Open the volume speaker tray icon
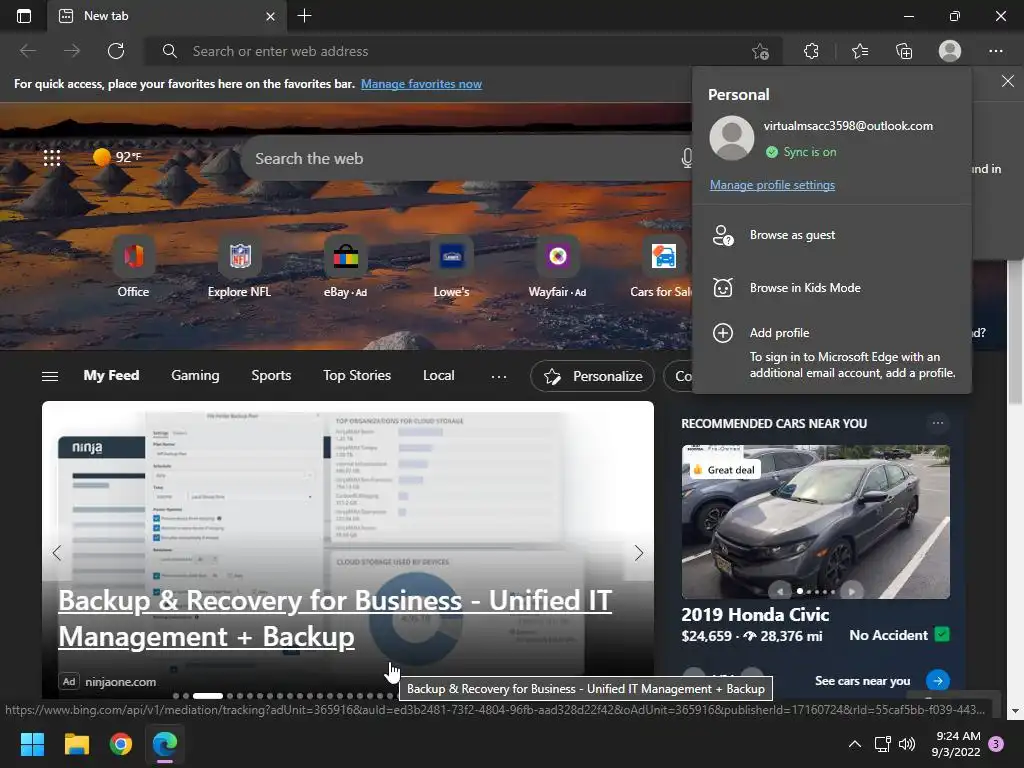Viewport: 1024px width, 768px height. pyautogui.click(x=906, y=744)
